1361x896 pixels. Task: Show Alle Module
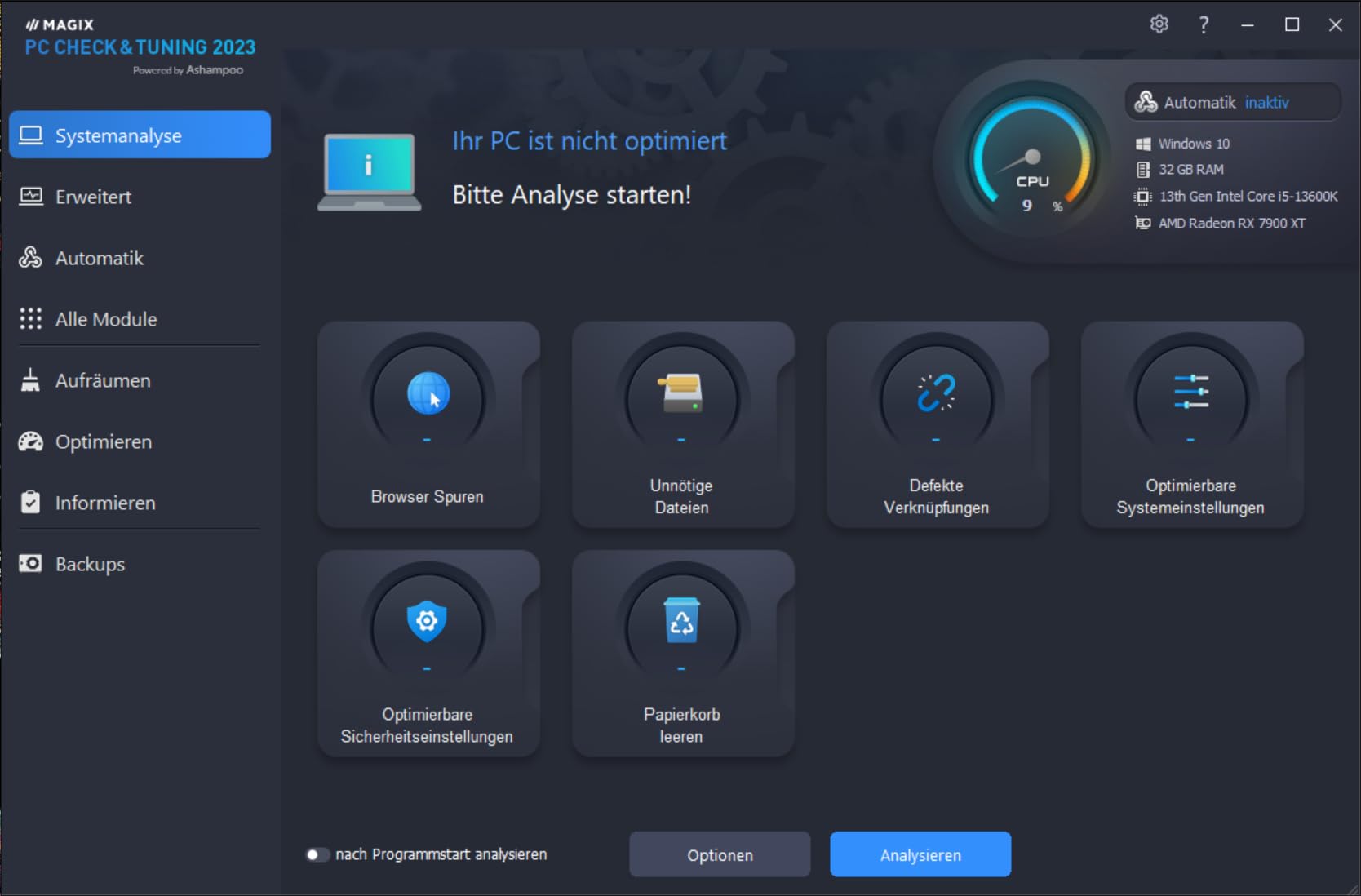[140, 319]
